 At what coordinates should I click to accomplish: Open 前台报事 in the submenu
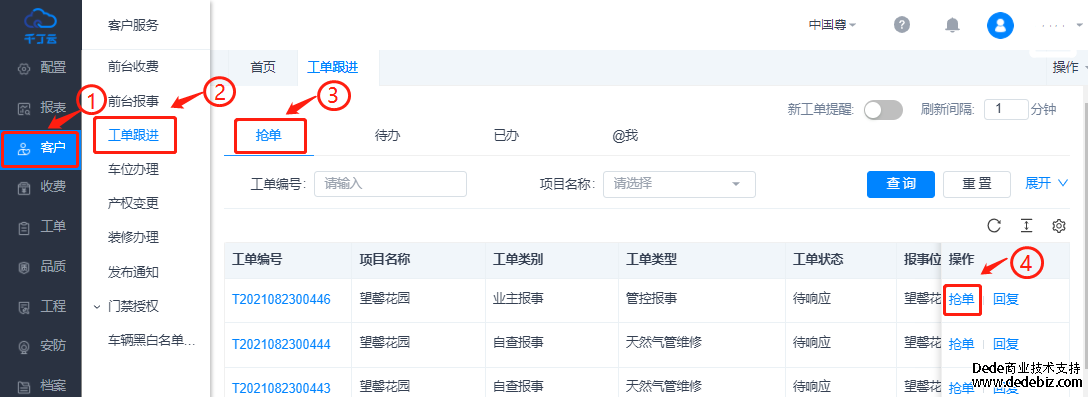click(x=133, y=101)
